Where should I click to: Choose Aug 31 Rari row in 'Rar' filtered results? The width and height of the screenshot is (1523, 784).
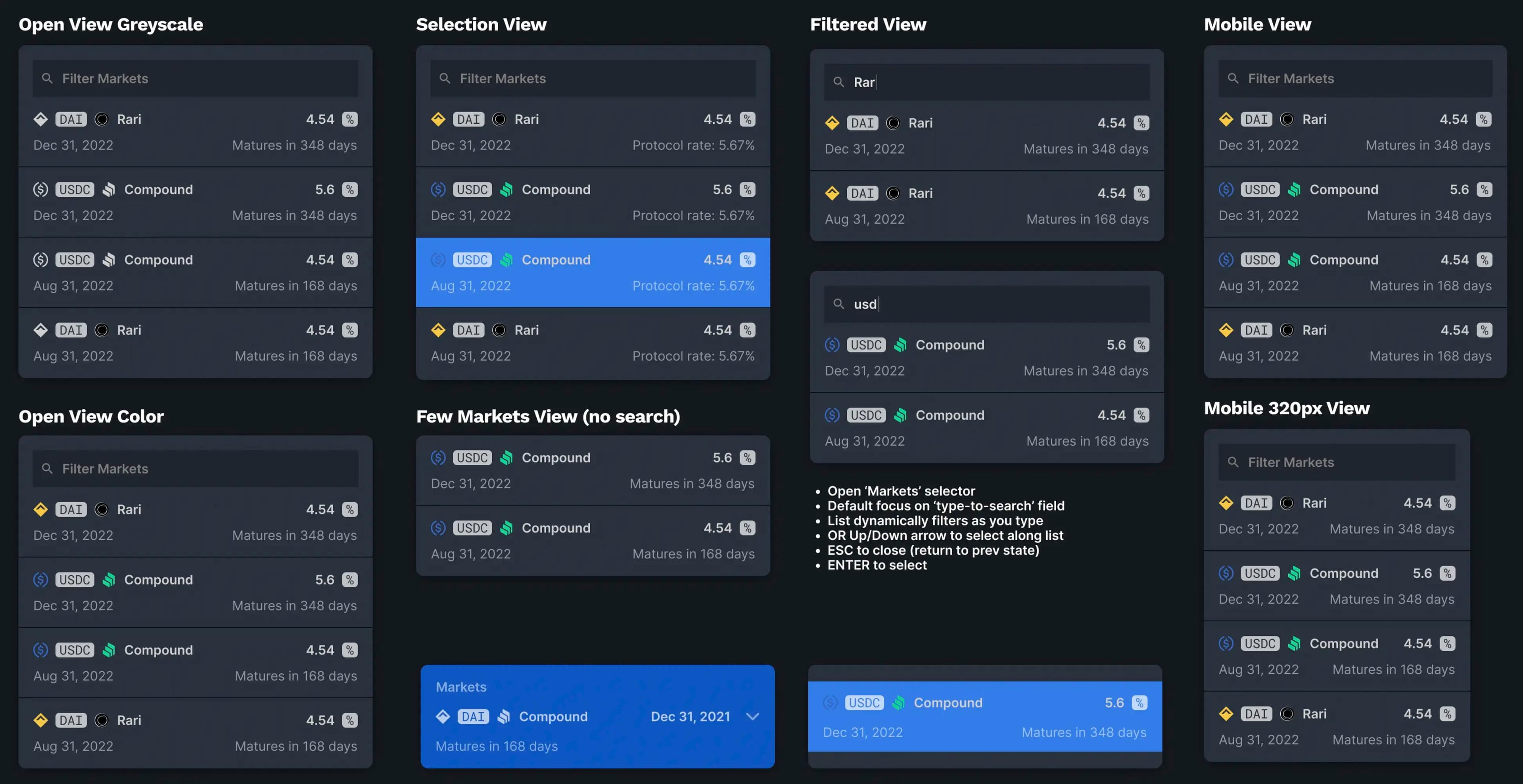tap(986, 206)
